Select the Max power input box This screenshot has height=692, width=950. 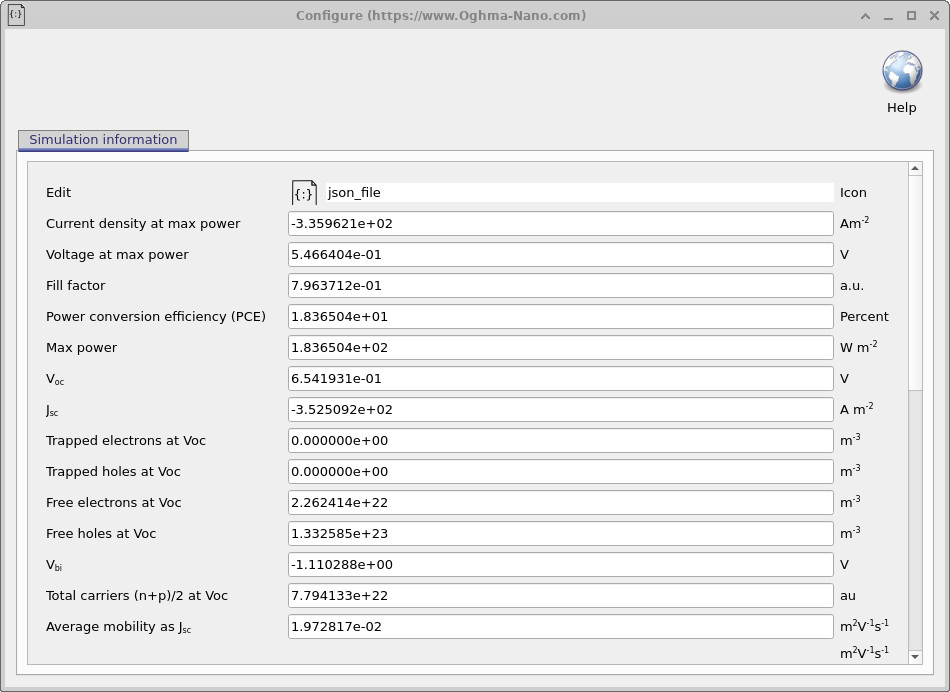click(x=560, y=348)
